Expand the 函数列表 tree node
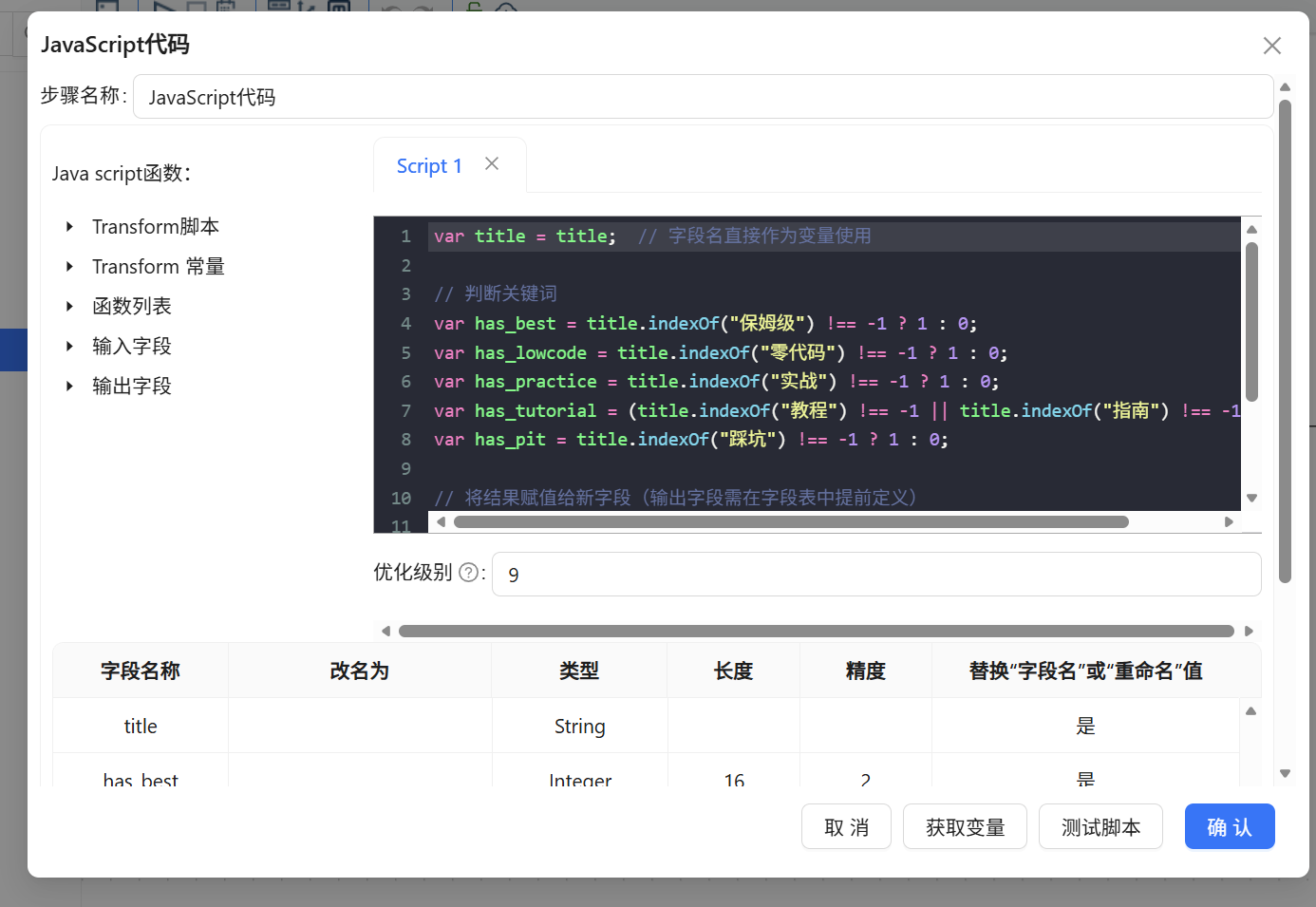This screenshot has width=1316, height=907. tap(69, 307)
